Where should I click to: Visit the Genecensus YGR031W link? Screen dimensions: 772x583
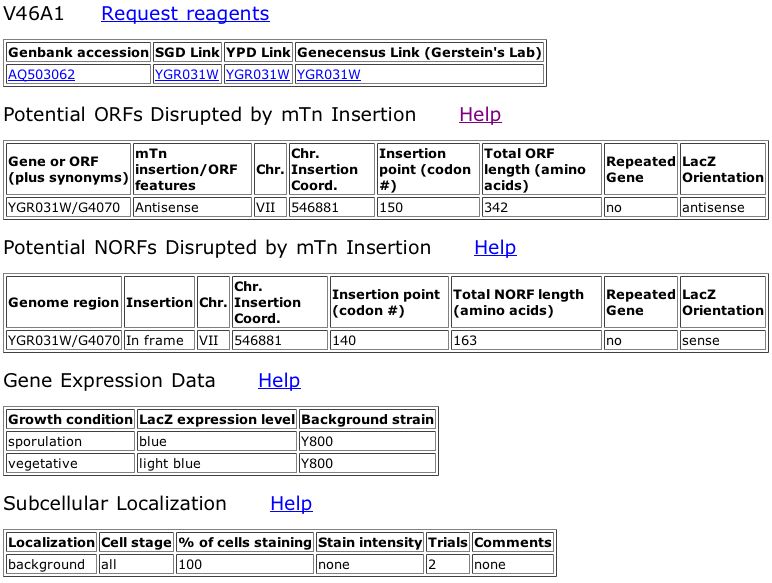click(328, 74)
